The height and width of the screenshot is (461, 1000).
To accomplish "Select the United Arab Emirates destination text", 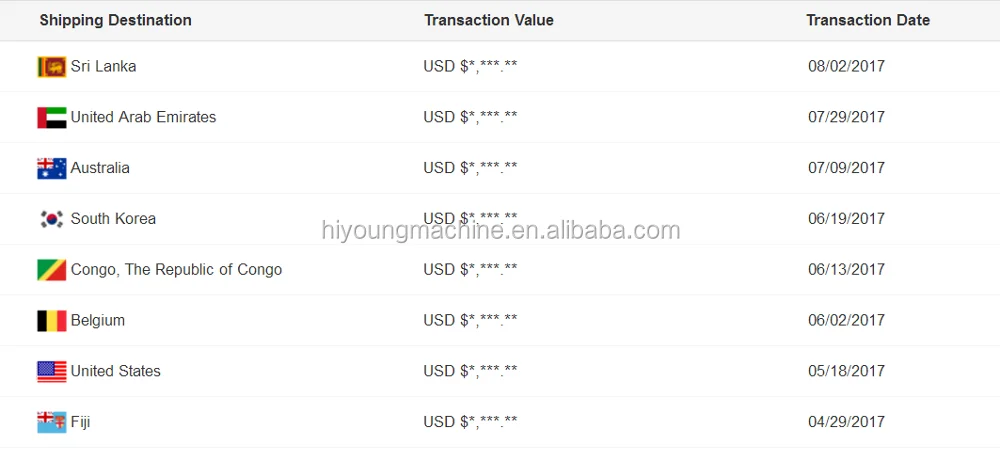I will point(143,117).
